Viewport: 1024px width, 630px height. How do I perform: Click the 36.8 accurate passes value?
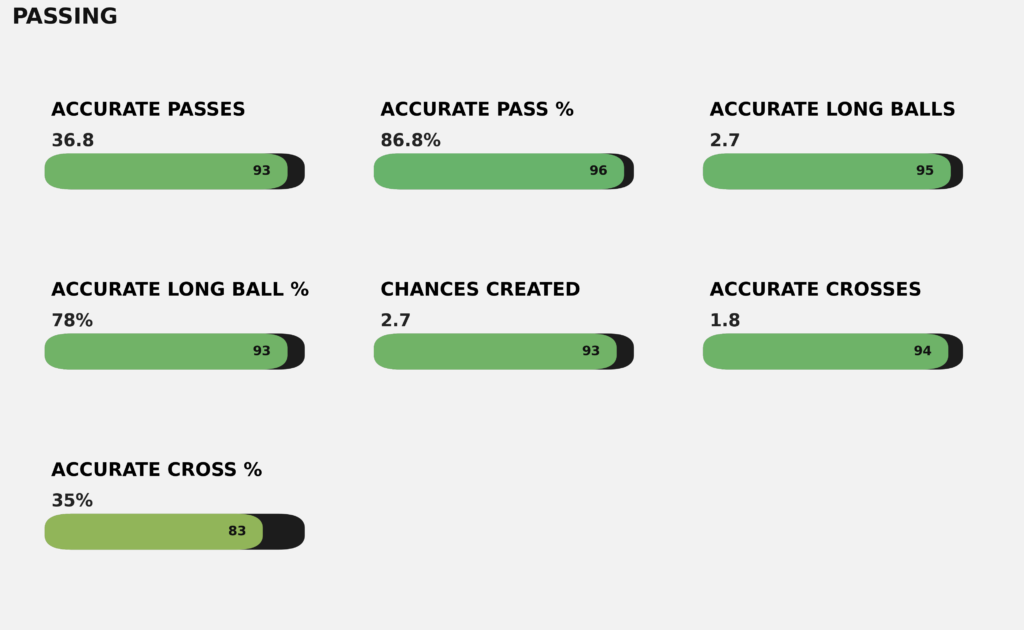[x=73, y=141]
